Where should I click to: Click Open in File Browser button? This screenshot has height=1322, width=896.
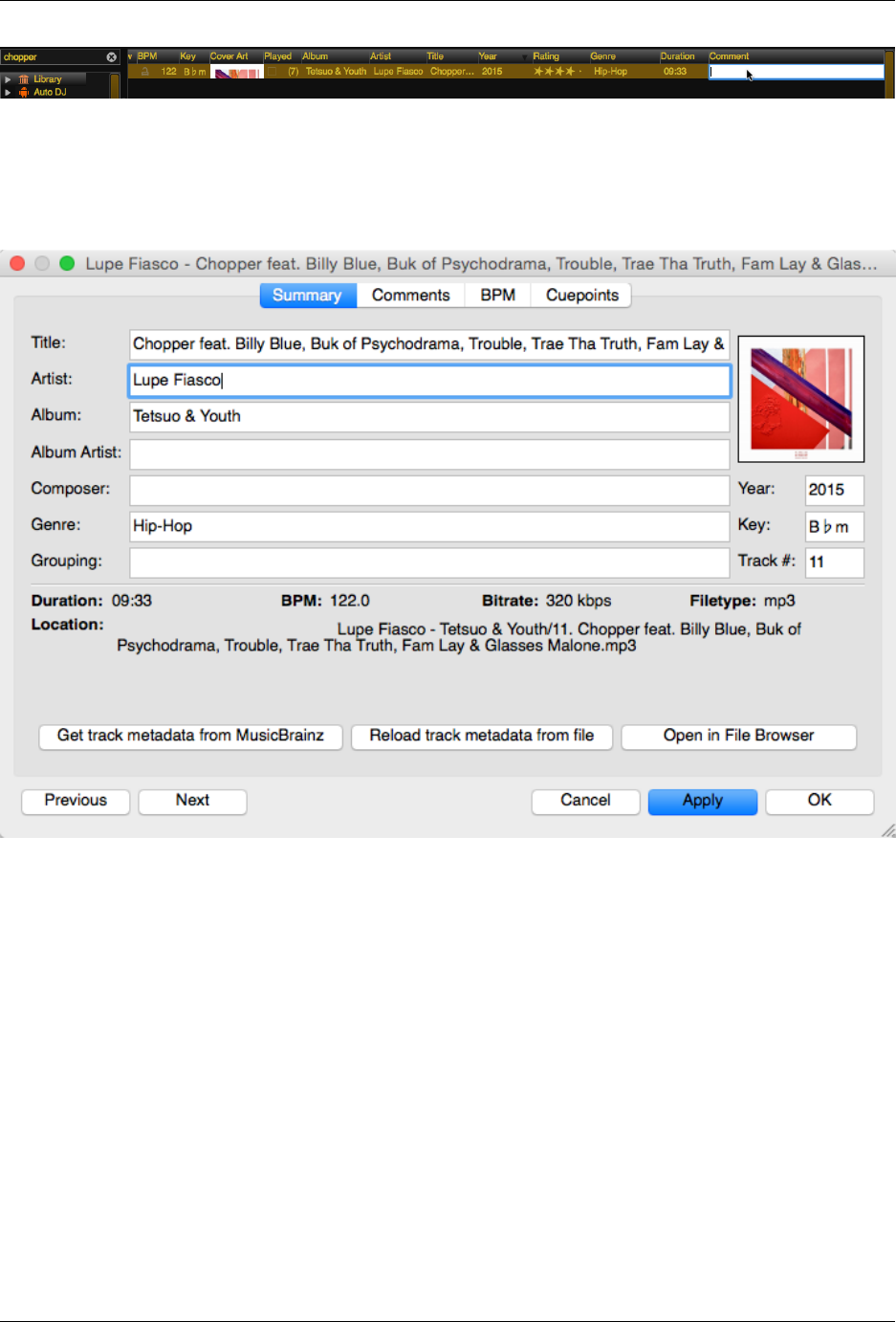(739, 737)
